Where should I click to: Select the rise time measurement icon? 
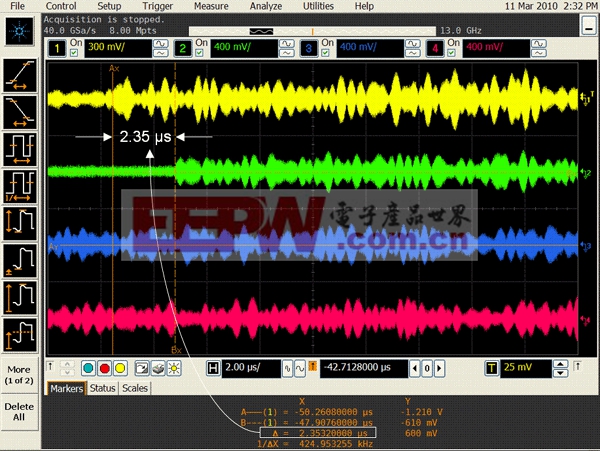point(20,75)
